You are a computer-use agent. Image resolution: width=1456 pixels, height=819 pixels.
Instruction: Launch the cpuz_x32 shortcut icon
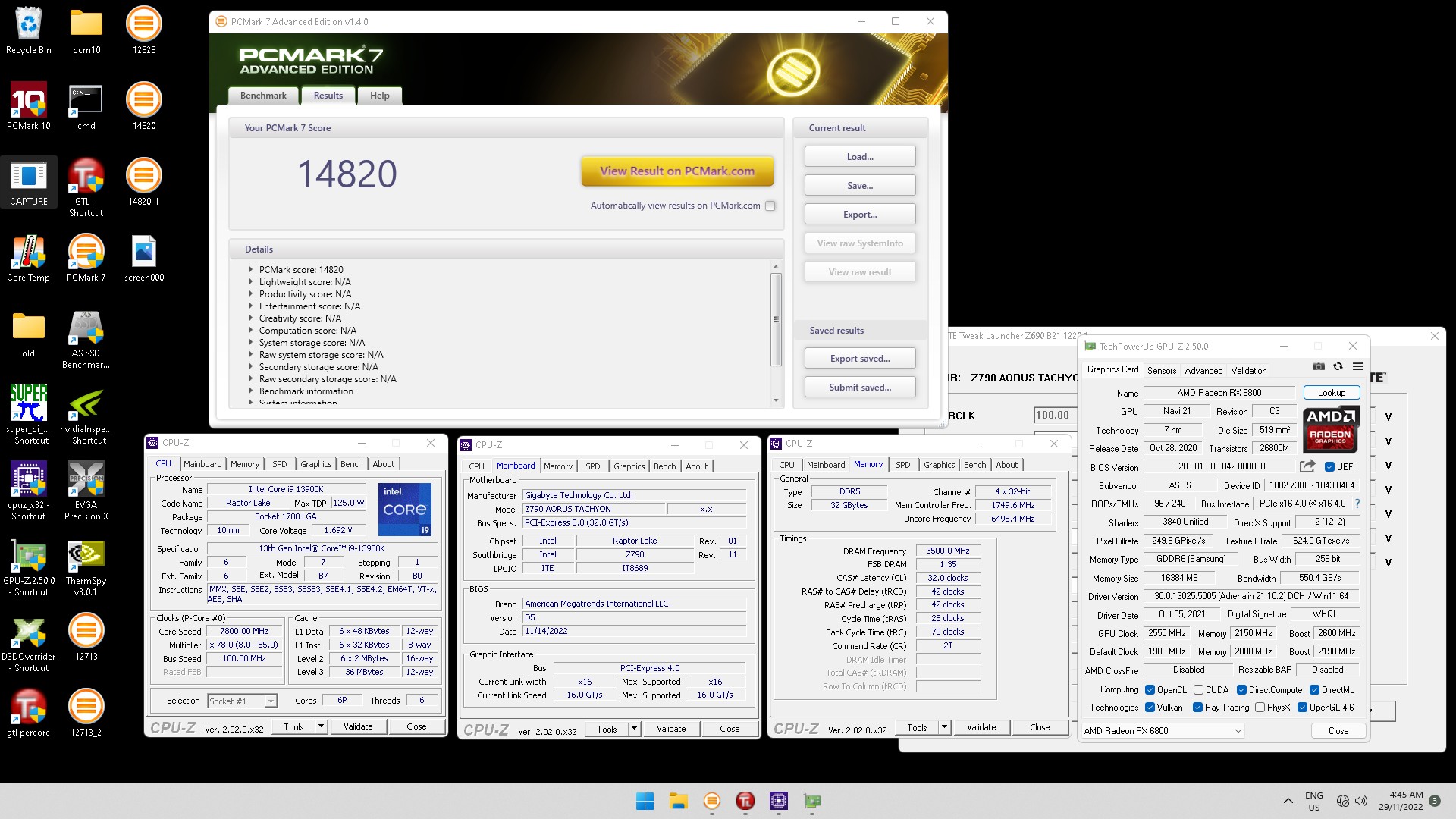pyautogui.click(x=29, y=491)
